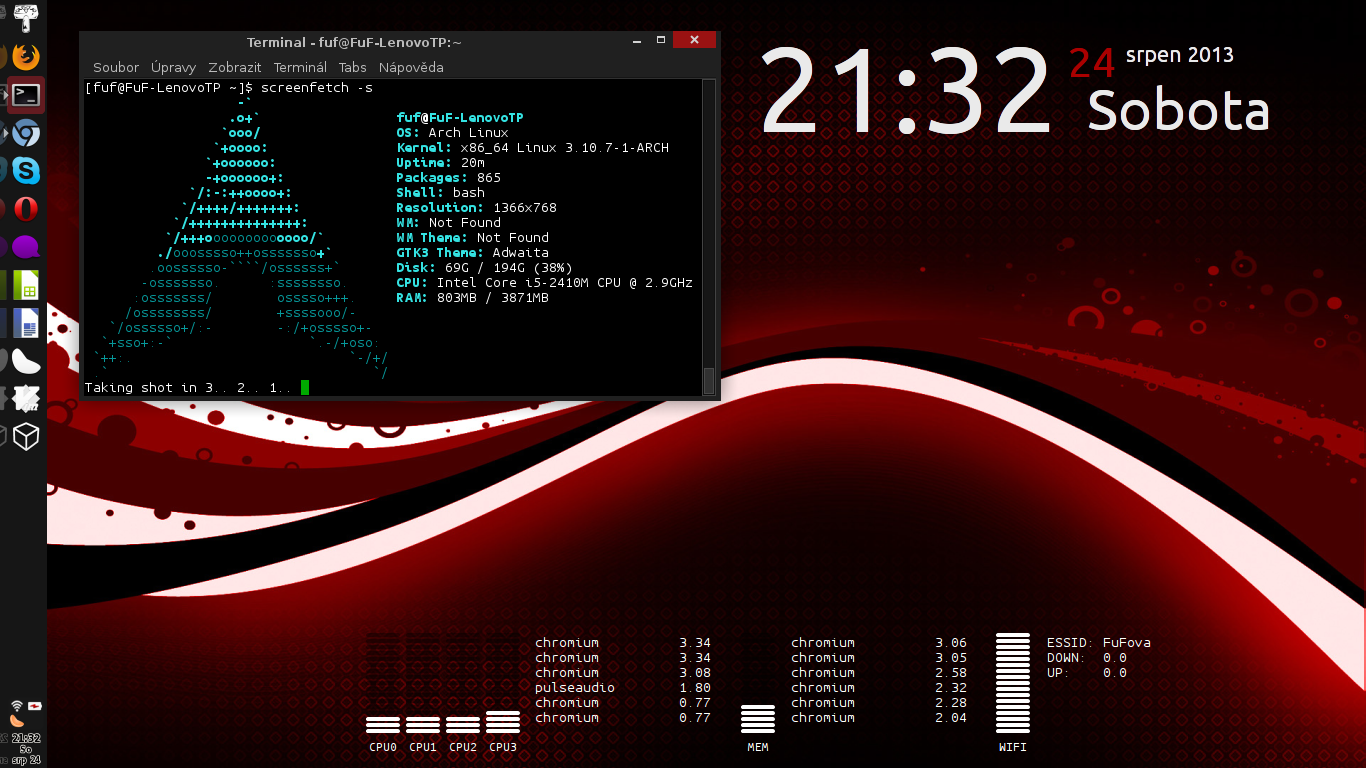Launch Chromium from the dock
This screenshot has height=768, width=1366.
[x=26, y=133]
